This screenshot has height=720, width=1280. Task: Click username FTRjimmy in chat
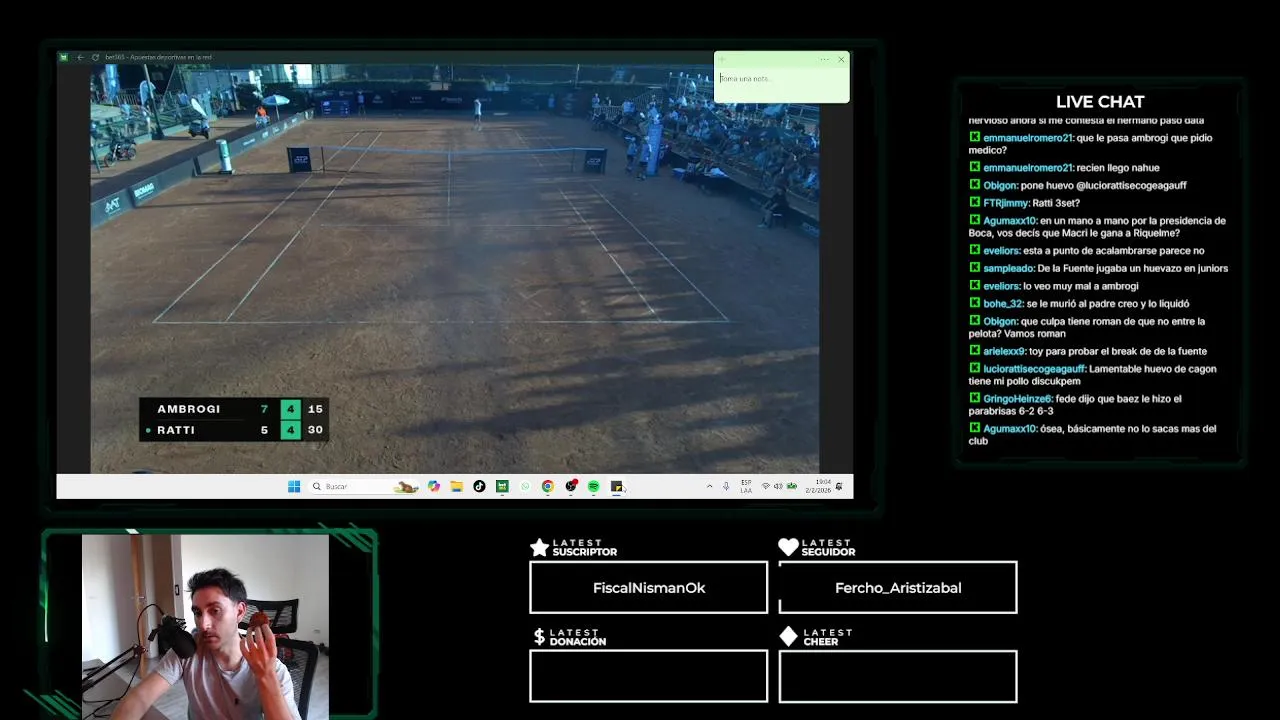[1005, 203]
